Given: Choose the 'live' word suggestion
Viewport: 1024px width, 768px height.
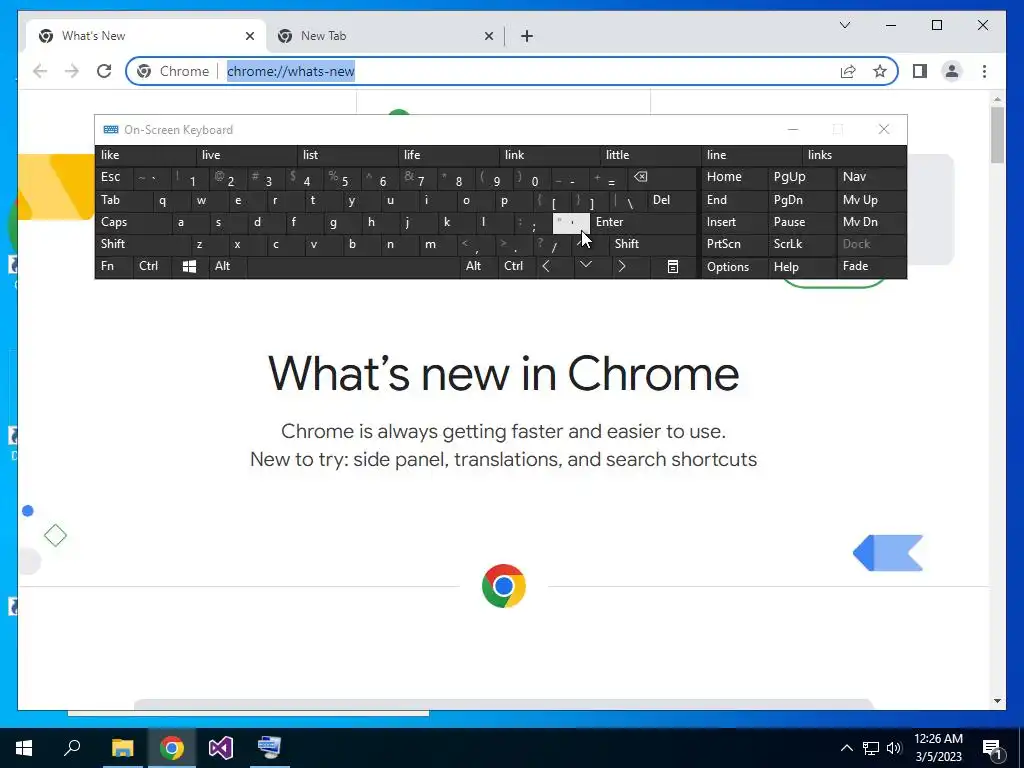Looking at the screenshot, I should point(247,155).
